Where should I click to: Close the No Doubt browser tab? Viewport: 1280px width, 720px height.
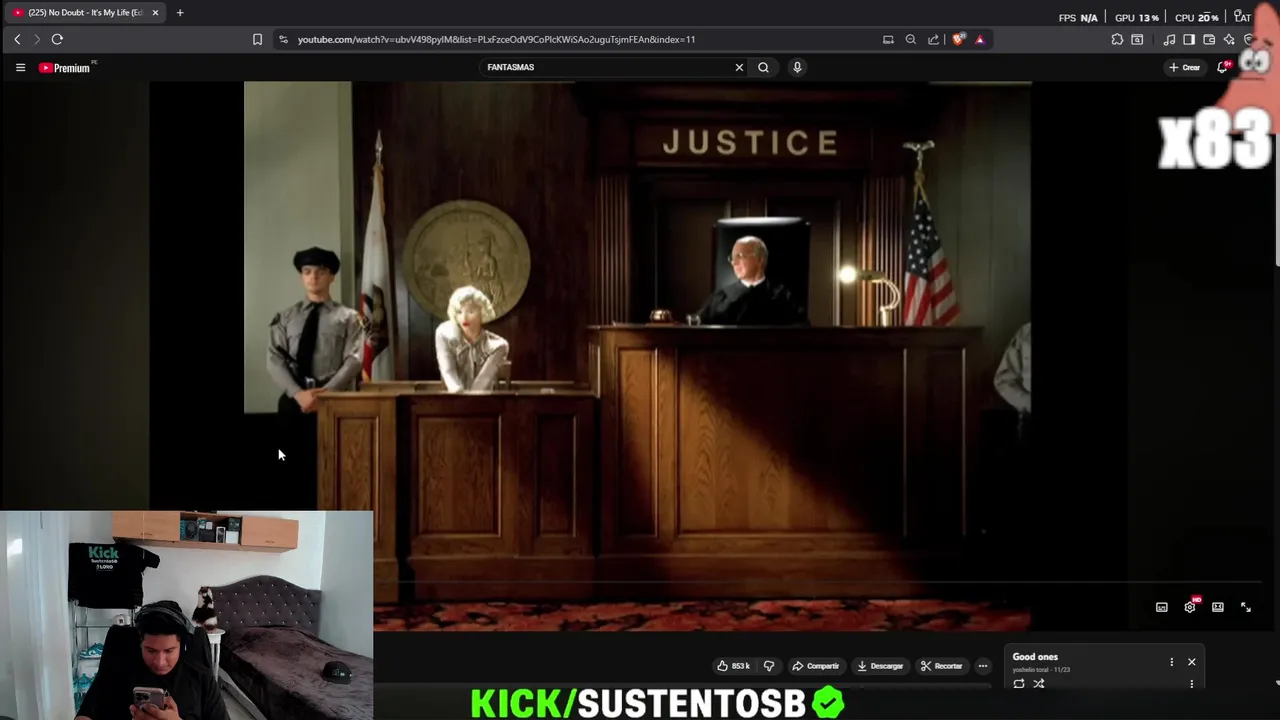[x=155, y=12]
